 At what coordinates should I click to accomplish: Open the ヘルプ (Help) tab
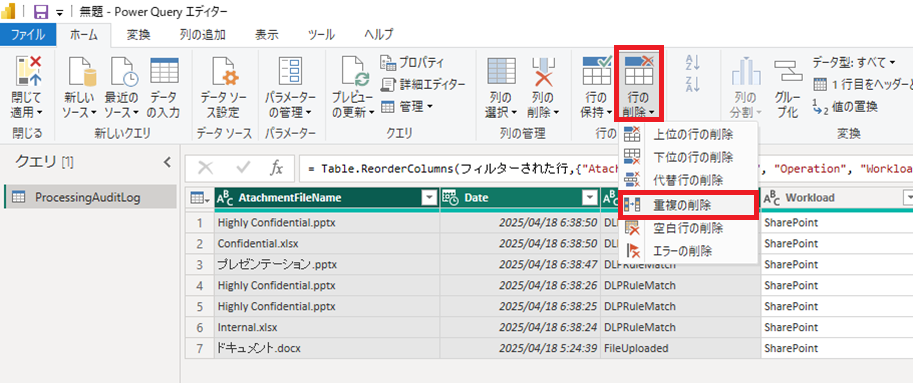(x=378, y=34)
